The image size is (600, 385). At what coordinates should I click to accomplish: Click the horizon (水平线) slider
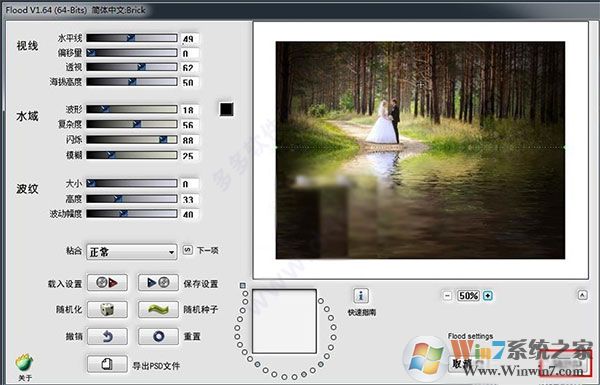(132, 38)
